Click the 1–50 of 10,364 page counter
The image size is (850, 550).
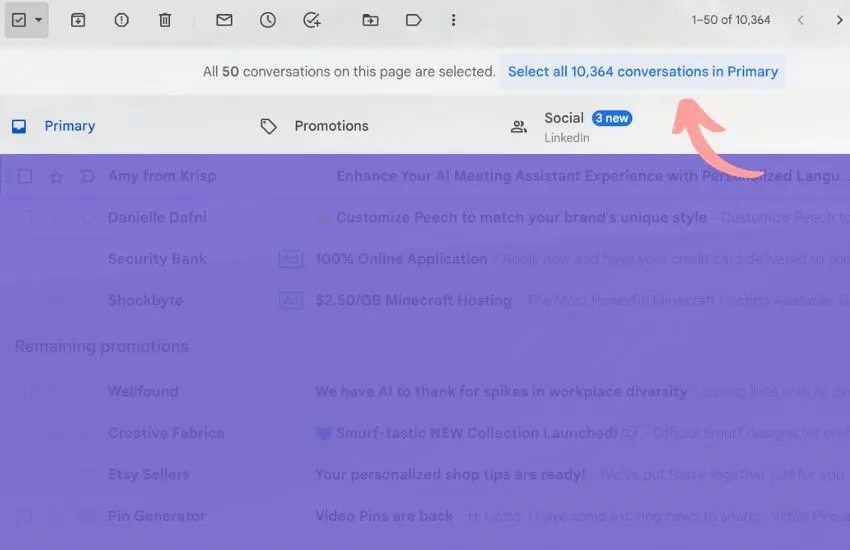coord(731,20)
